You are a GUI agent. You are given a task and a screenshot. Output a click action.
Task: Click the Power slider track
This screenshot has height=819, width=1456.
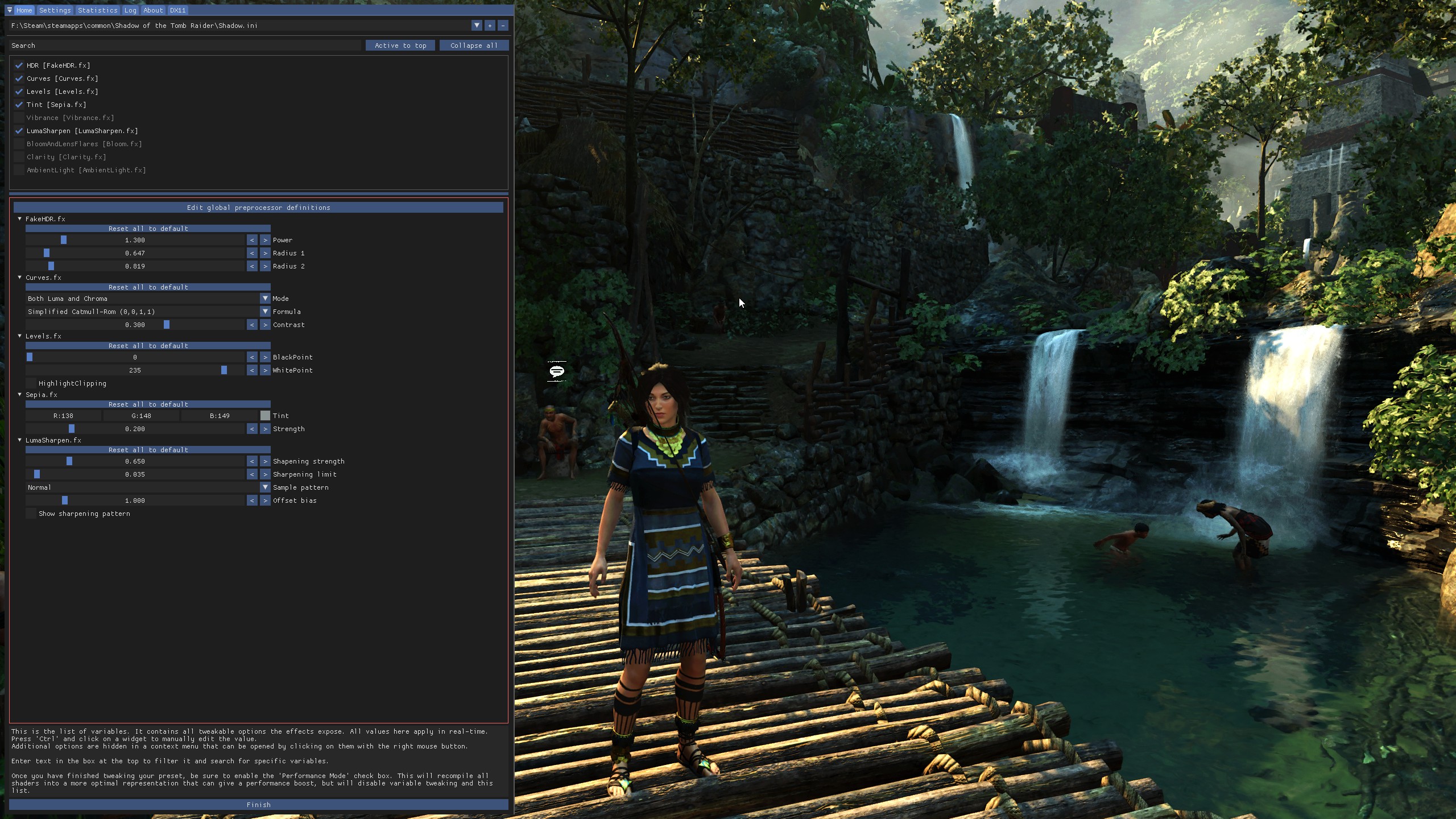pyautogui.click(x=135, y=240)
